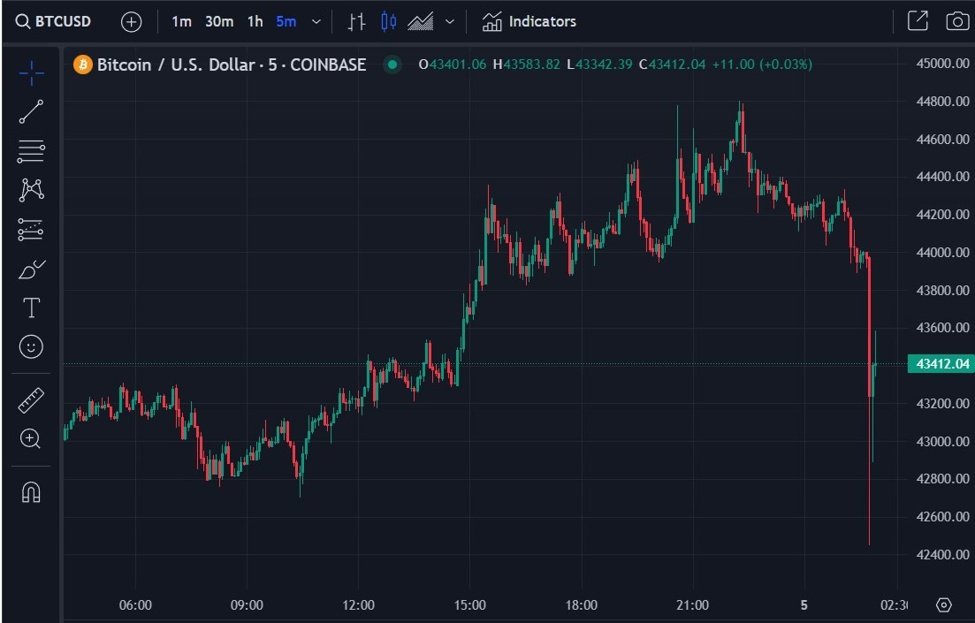975x623 pixels.
Task: Open the emoji icons tool
Action: coord(31,346)
